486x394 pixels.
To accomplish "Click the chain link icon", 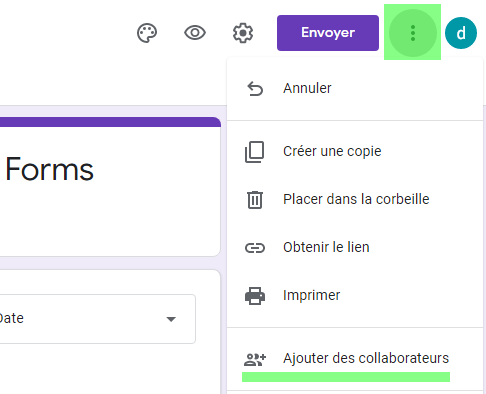I will coord(255,248).
